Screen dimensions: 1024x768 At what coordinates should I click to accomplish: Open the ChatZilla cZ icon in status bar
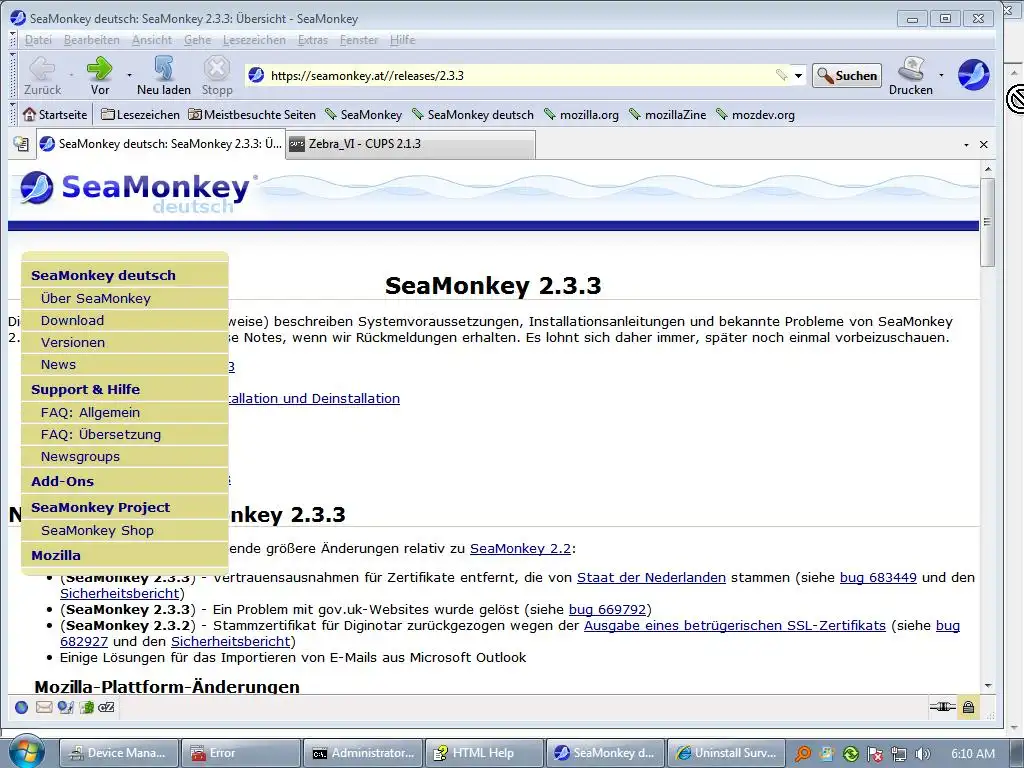point(106,707)
